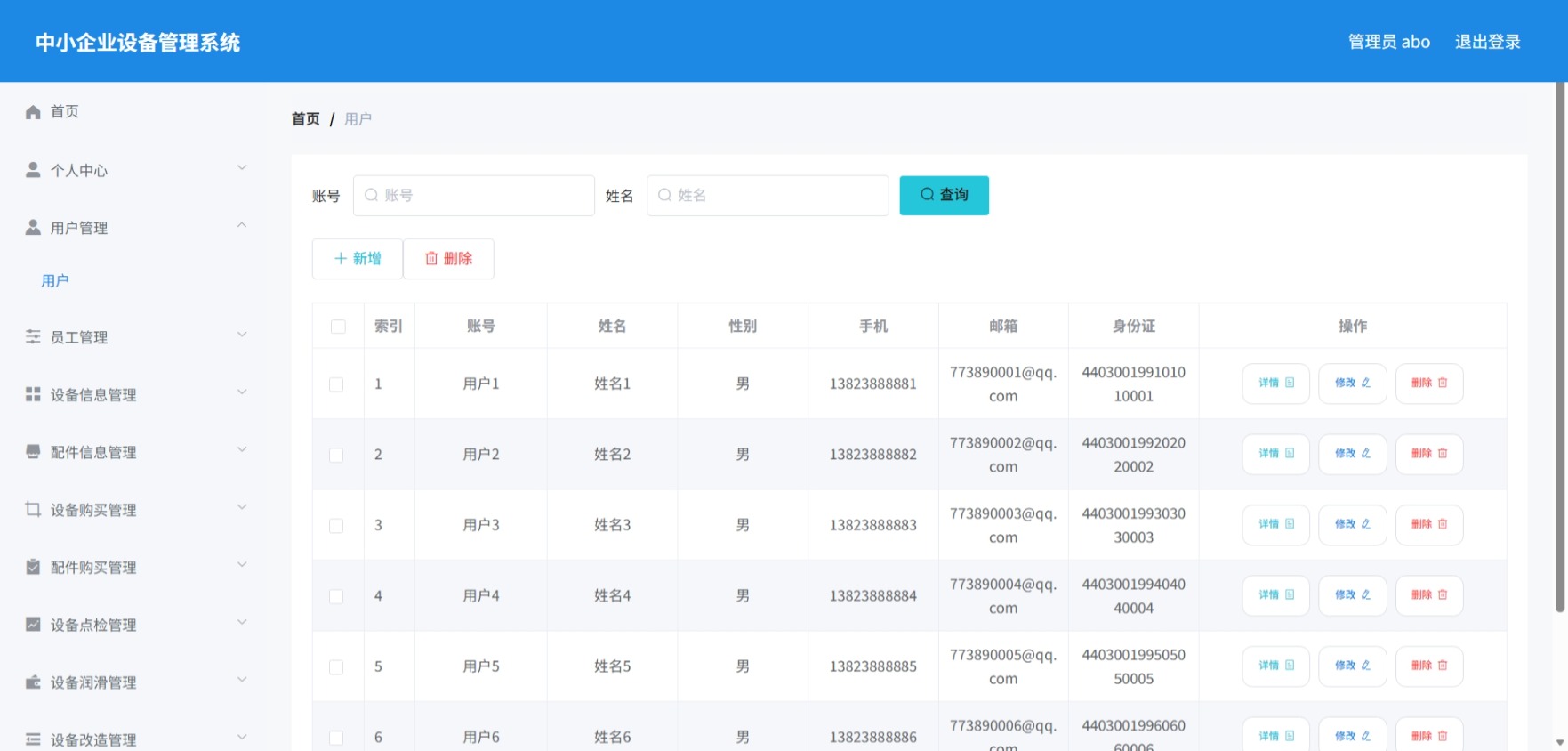Click the trash icon in 用户1's 删除 button
Image resolution: width=1568 pixels, height=751 pixels.
(1443, 383)
